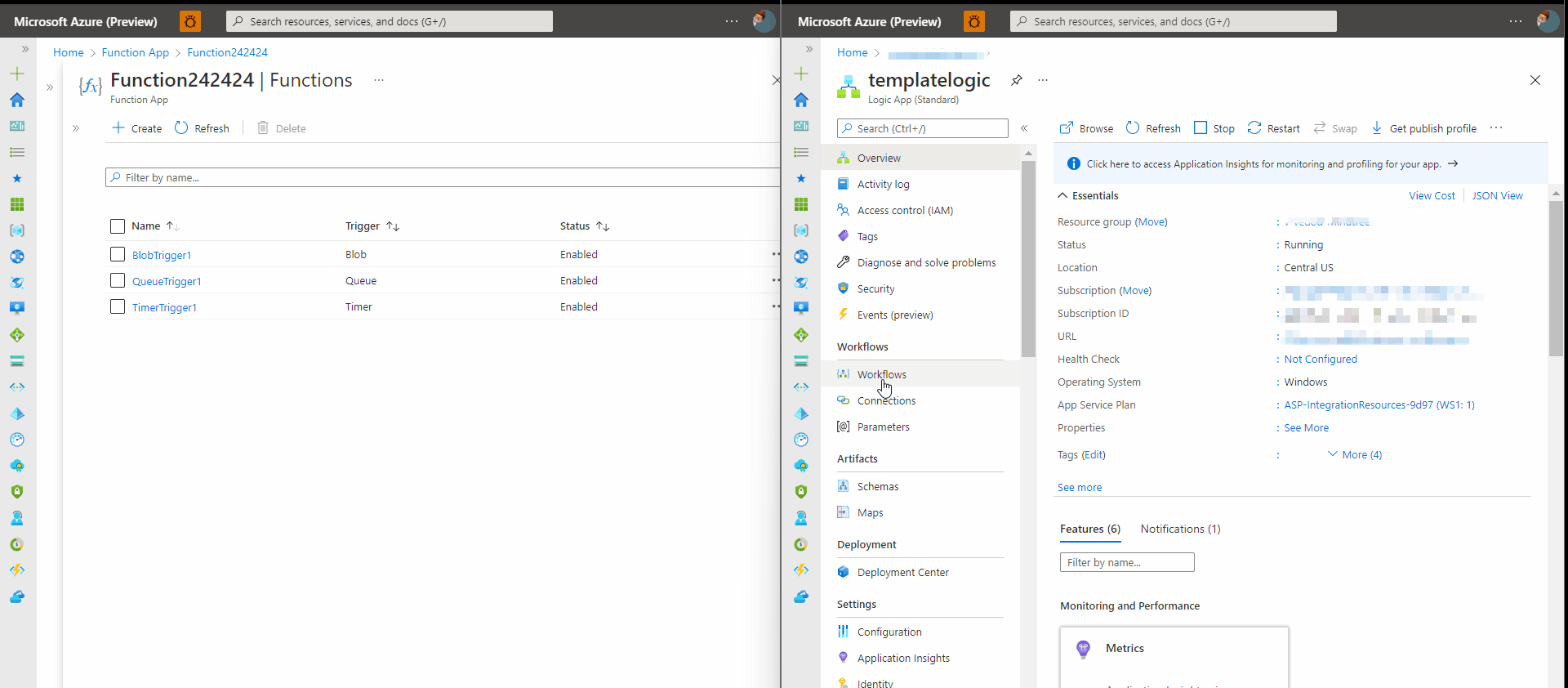The image size is (1568, 688).
Task: Click the bug report icon in right Azure header
Action: click(x=973, y=21)
